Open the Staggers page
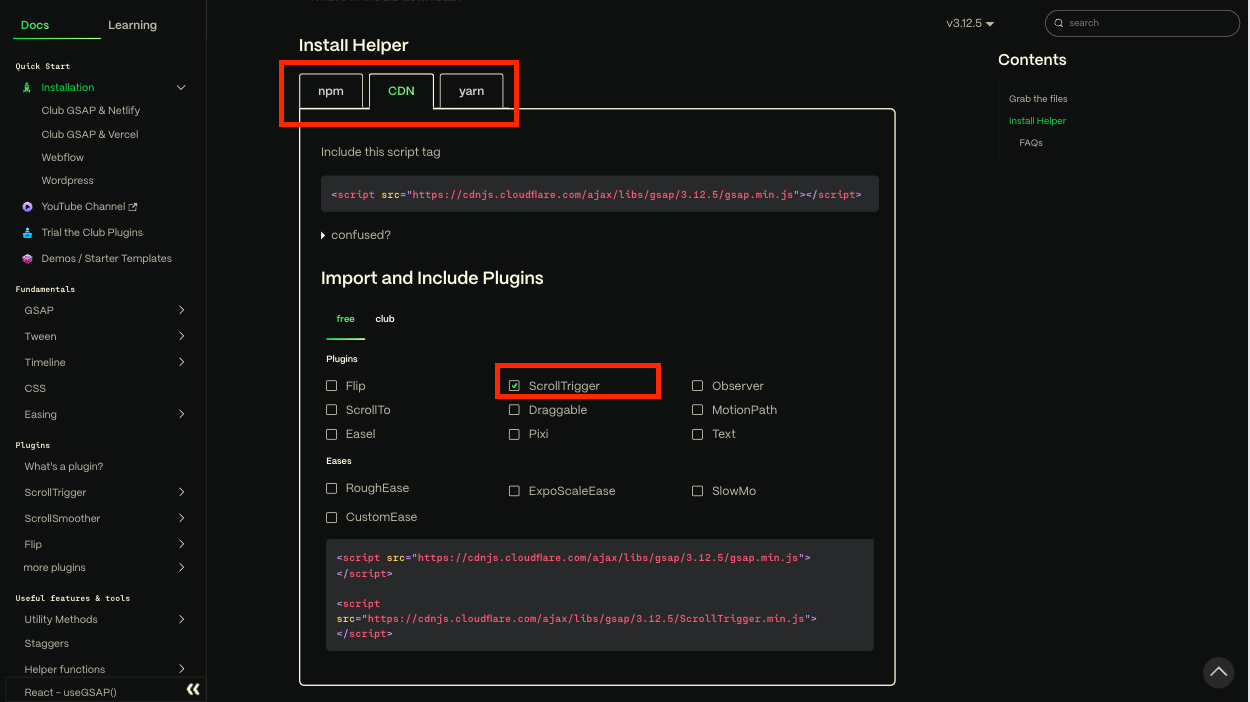1250x702 pixels. (x=47, y=644)
